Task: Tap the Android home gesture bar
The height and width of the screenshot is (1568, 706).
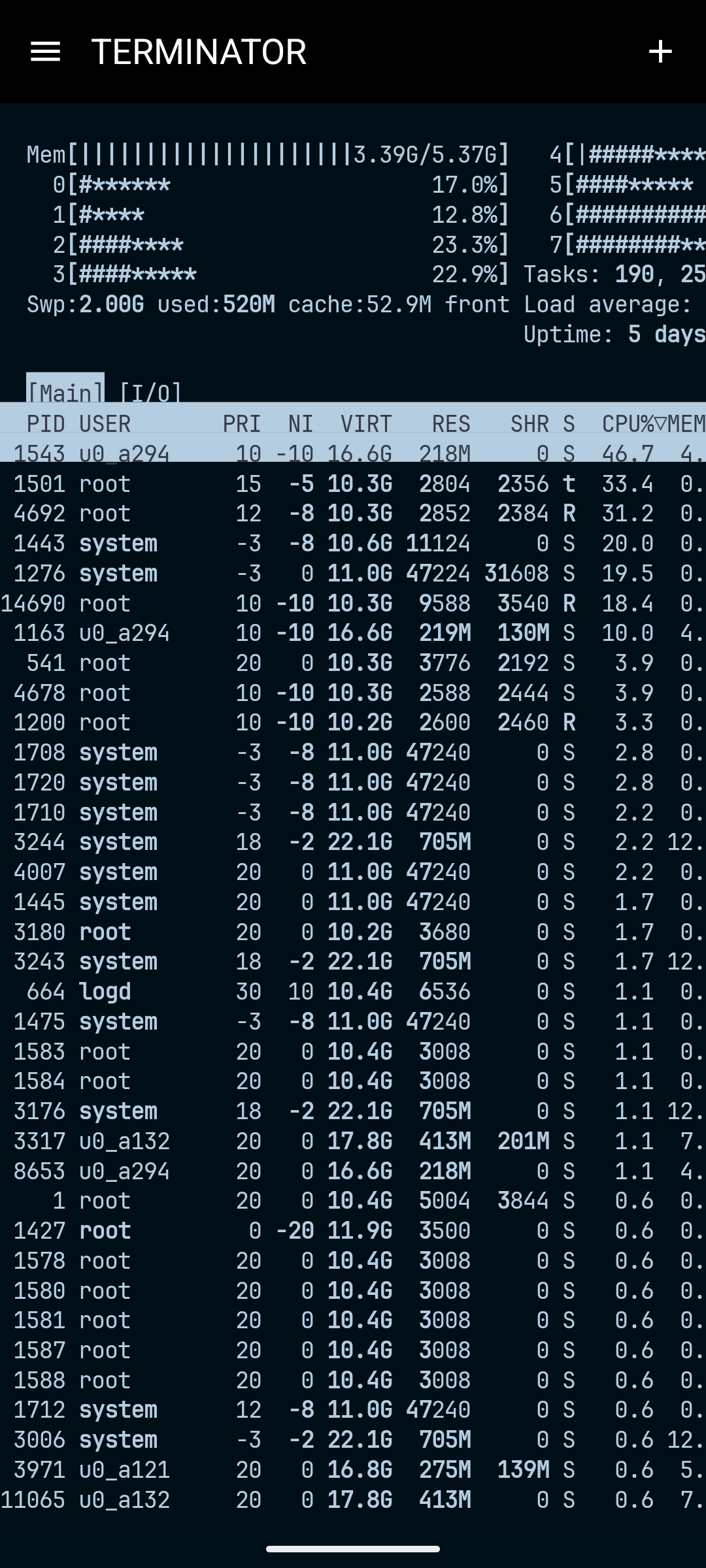Action: pos(353,1548)
